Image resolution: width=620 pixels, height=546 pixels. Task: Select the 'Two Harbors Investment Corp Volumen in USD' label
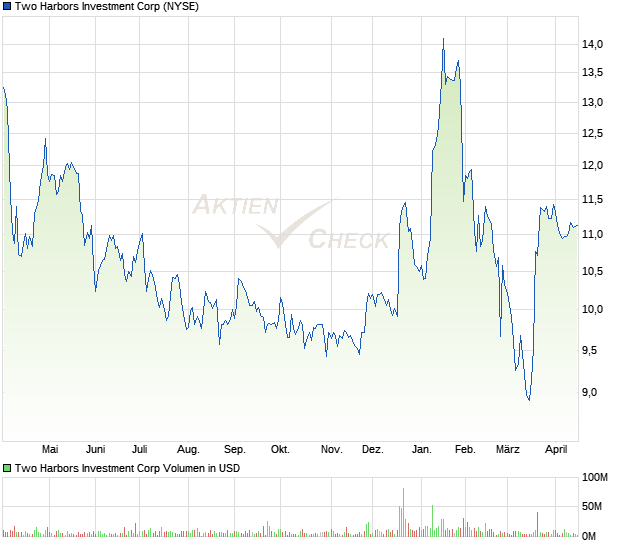[x=127, y=468]
